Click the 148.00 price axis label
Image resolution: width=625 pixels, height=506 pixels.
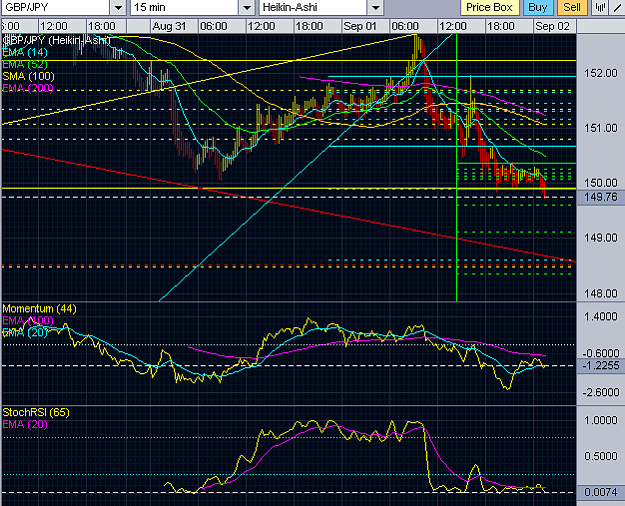pos(600,294)
